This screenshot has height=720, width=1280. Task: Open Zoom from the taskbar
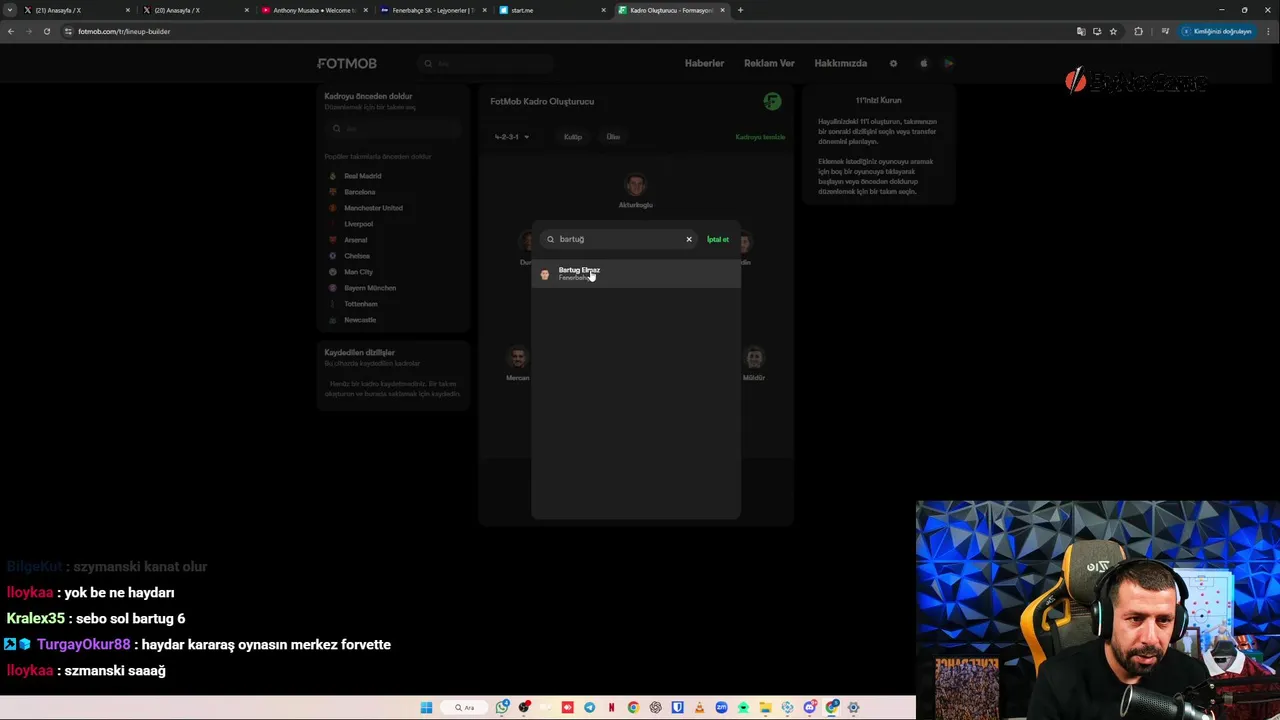(x=721, y=707)
